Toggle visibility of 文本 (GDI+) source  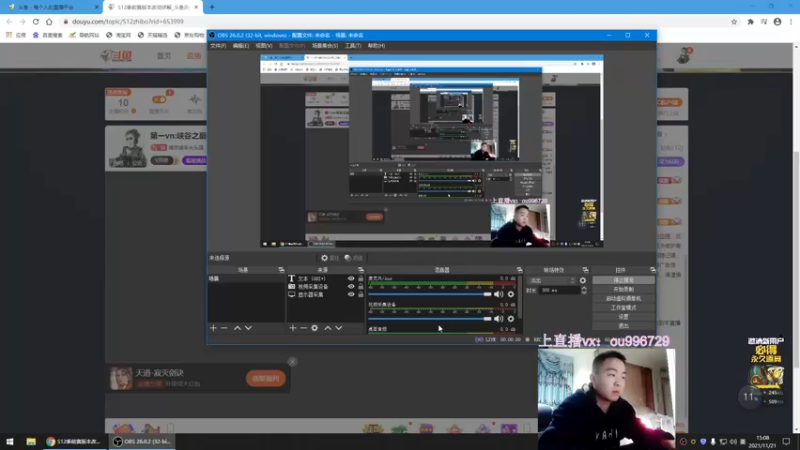pos(351,279)
